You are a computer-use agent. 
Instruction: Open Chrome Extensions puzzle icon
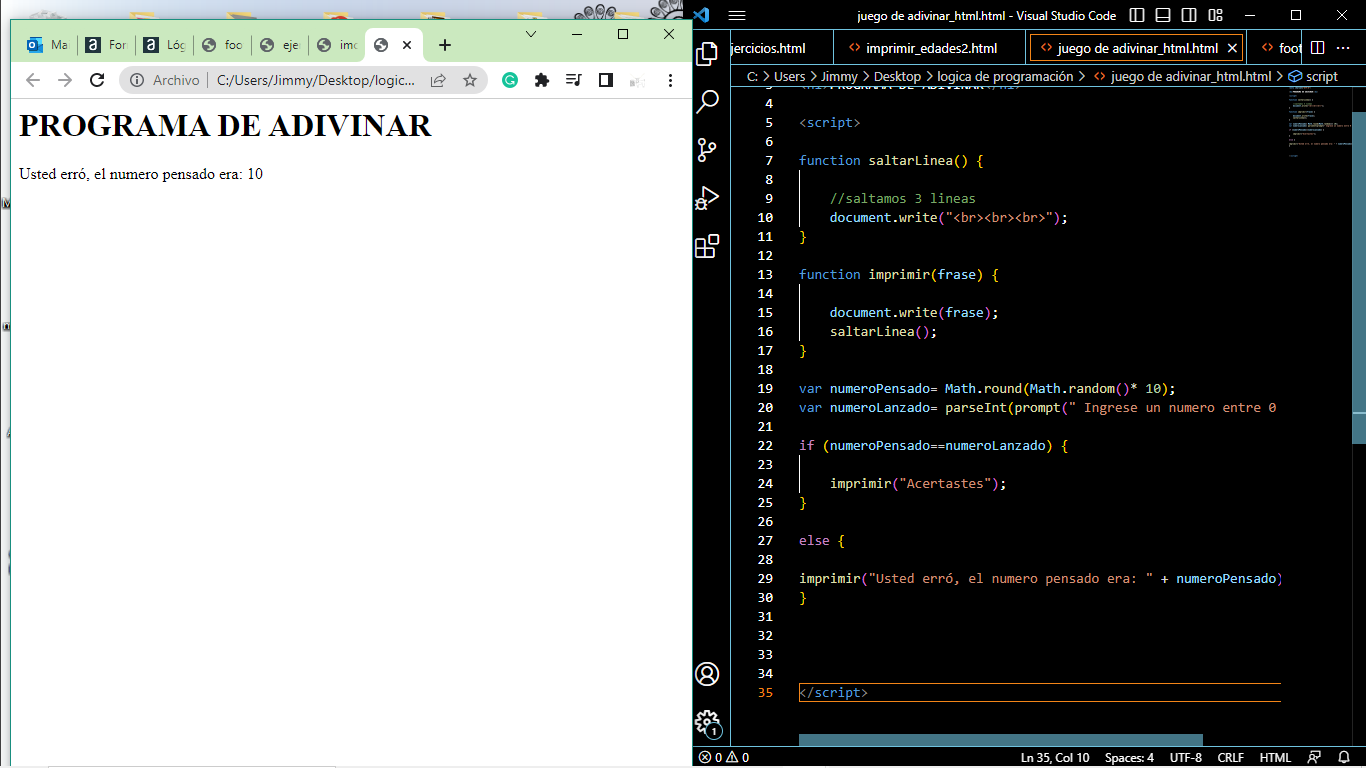pos(542,80)
